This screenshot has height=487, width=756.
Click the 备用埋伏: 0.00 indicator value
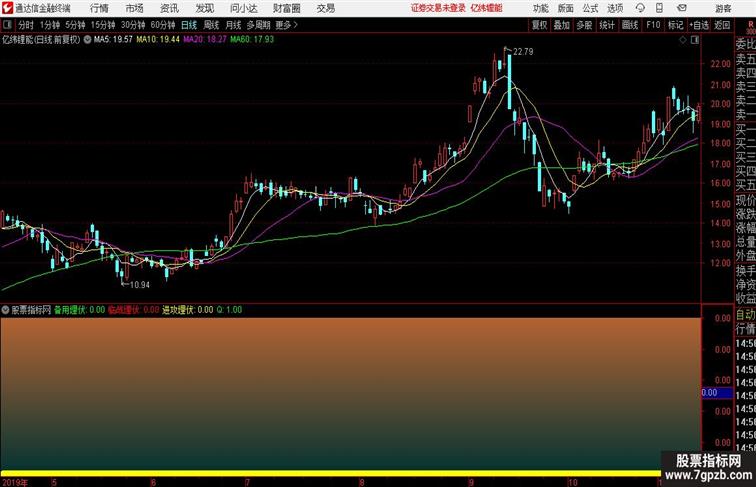pyautogui.click(x=79, y=310)
